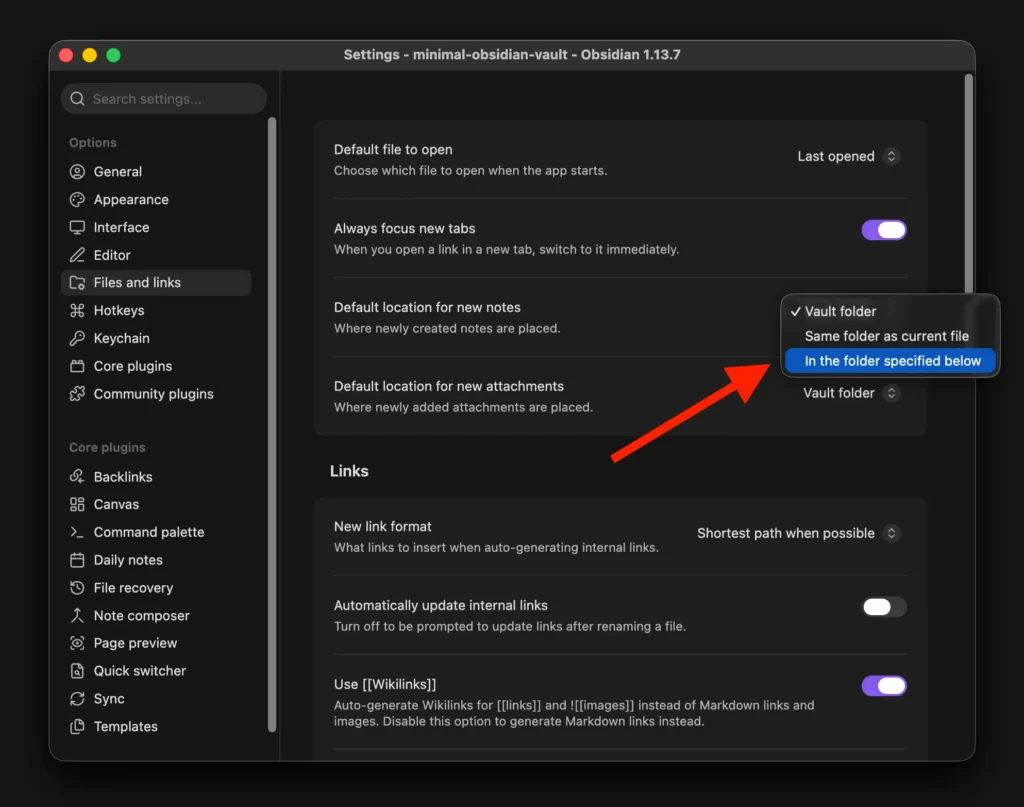Click the sidebar scrollbar
This screenshot has height=807, width=1024.
click(272, 424)
